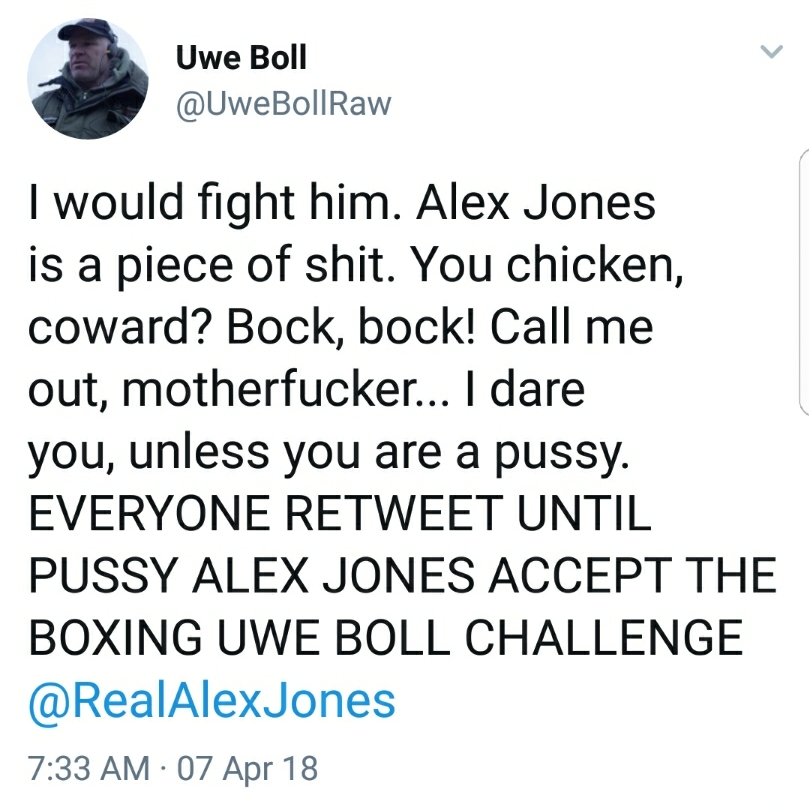Click the word "RETWEET" in the tweet
The width and height of the screenshot is (809, 811).
[x=394, y=513]
